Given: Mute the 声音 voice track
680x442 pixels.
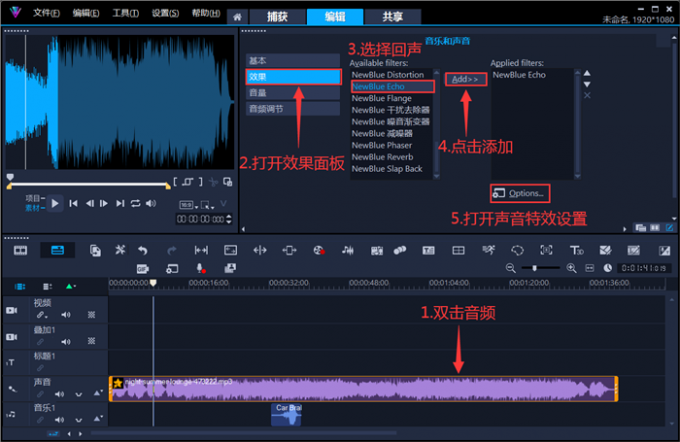Looking at the screenshot, I should (x=62, y=394).
